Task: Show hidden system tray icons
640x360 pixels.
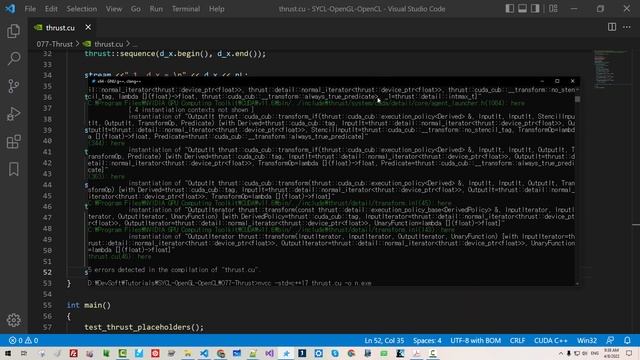Action: [x=560, y=353]
